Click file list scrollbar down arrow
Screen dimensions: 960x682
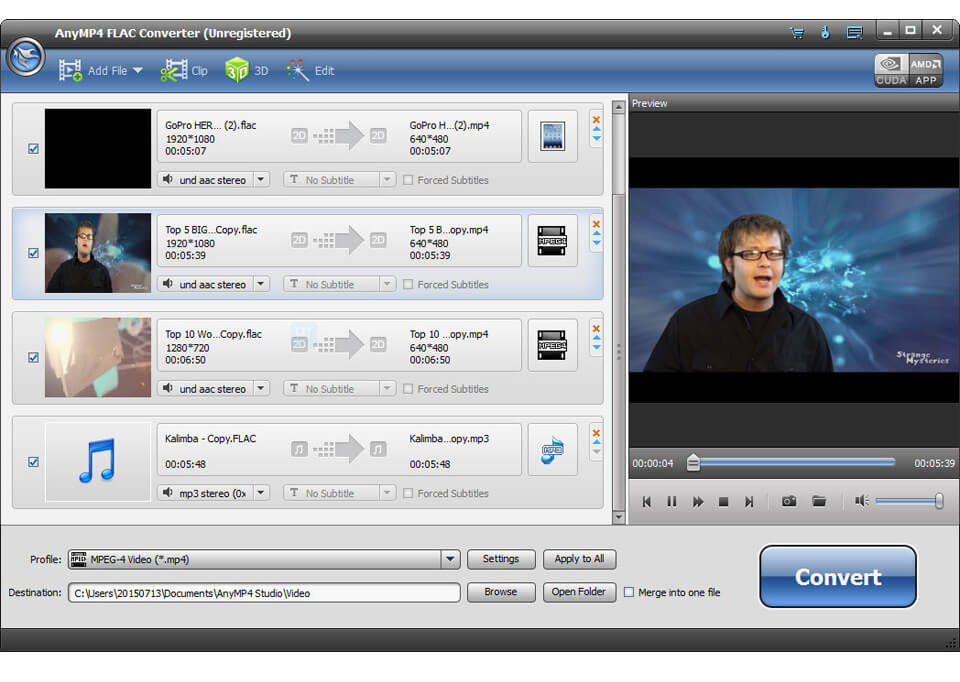(x=618, y=517)
